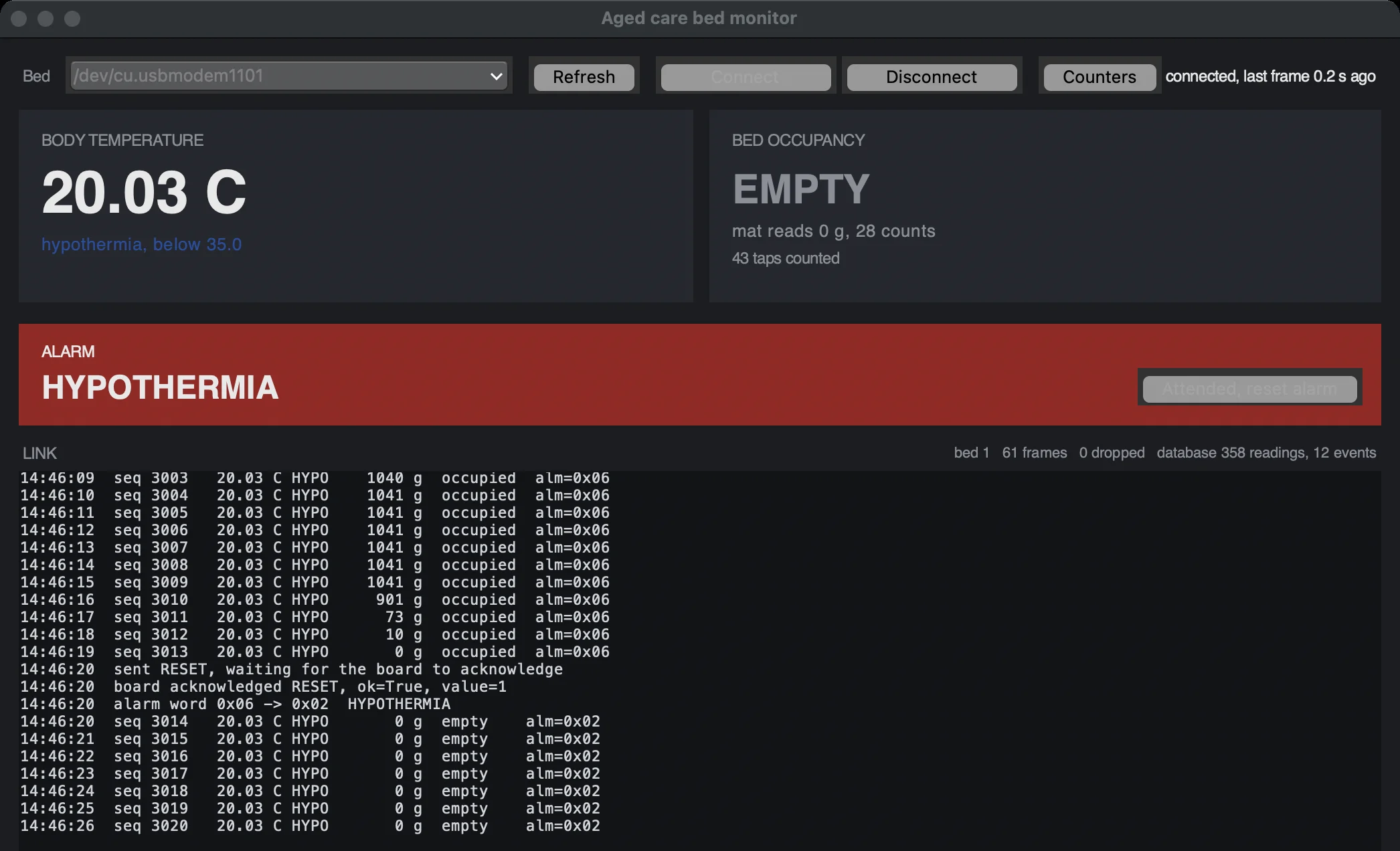Click log line 'alarm word 0x06 -> 0x02'
The image size is (1400, 851).
pos(235,704)
